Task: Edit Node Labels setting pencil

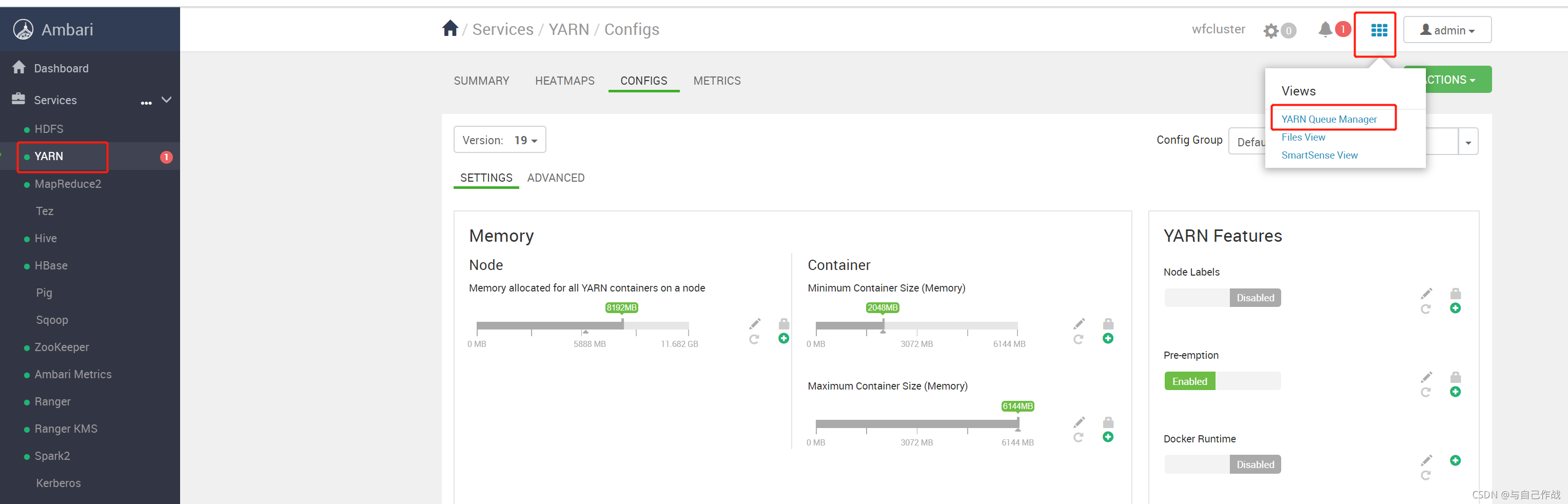Action: tap(1426, 294)
